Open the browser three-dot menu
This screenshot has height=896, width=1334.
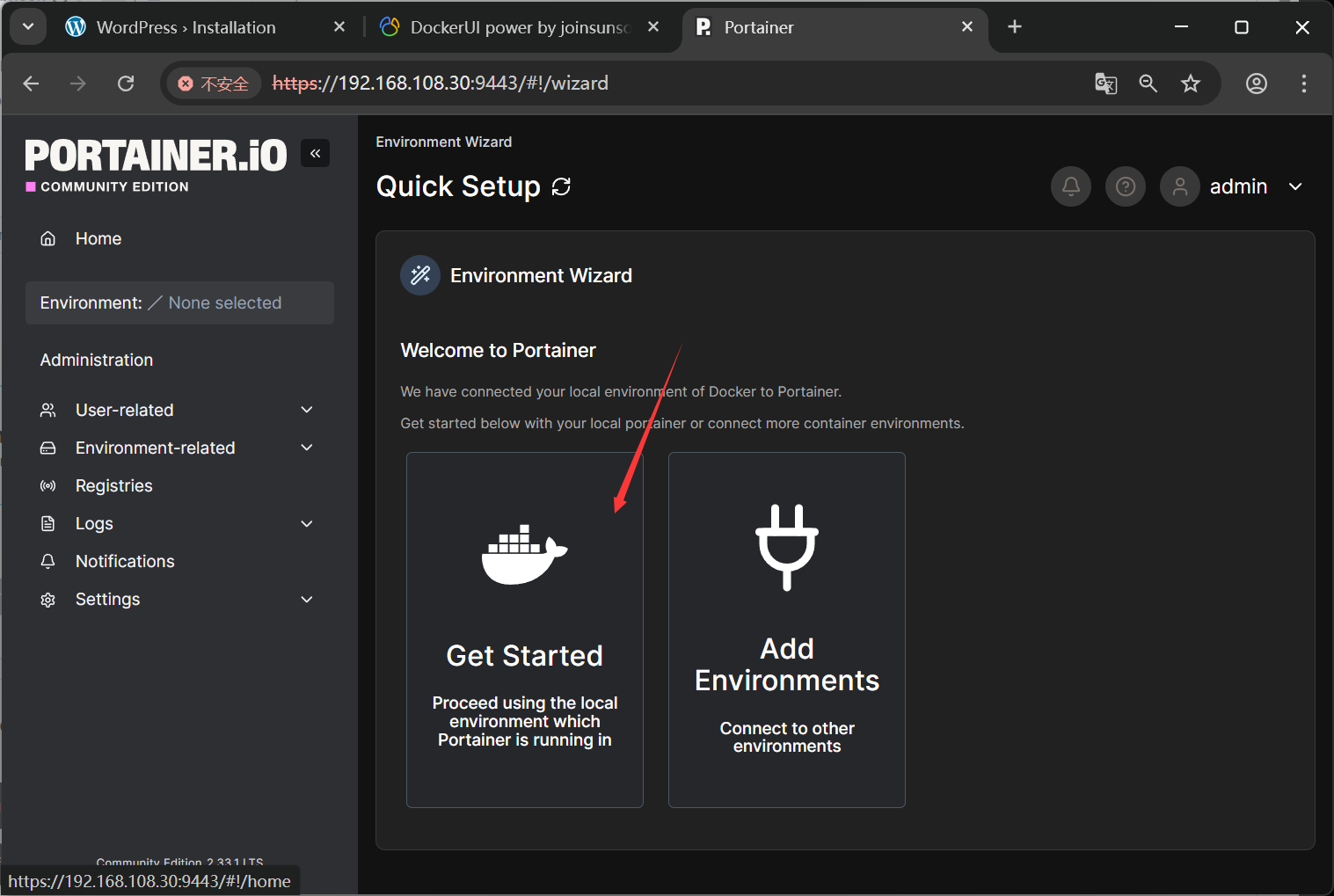click(x=1304, y=84)
